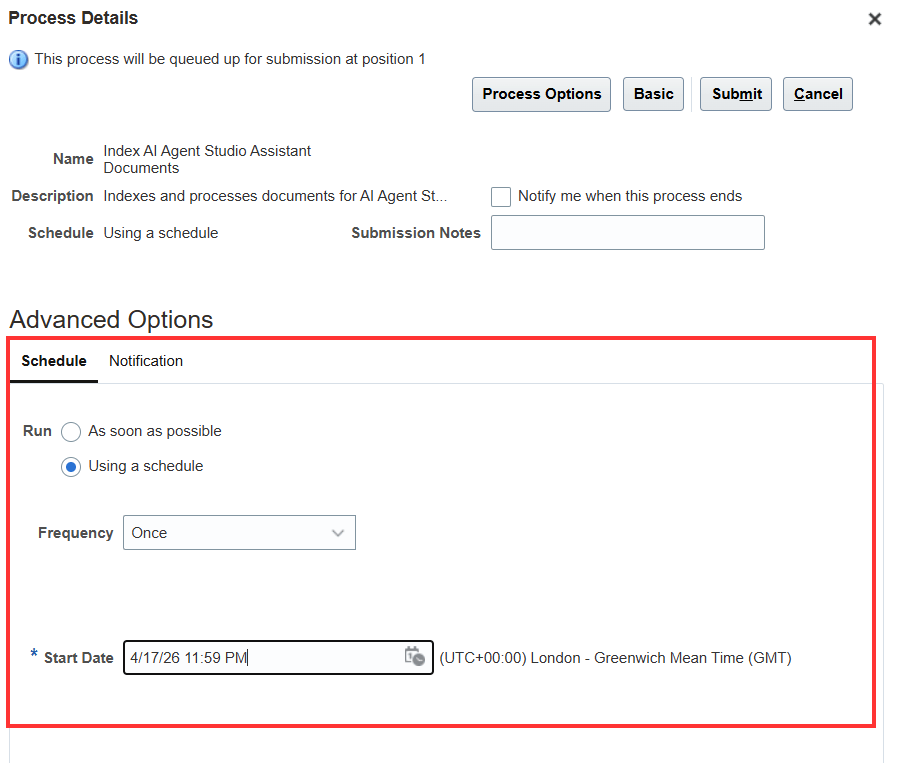Screen dimensions: 897x763
Task: Click the truncated Description text value
Action: click(x=275, y=196)
